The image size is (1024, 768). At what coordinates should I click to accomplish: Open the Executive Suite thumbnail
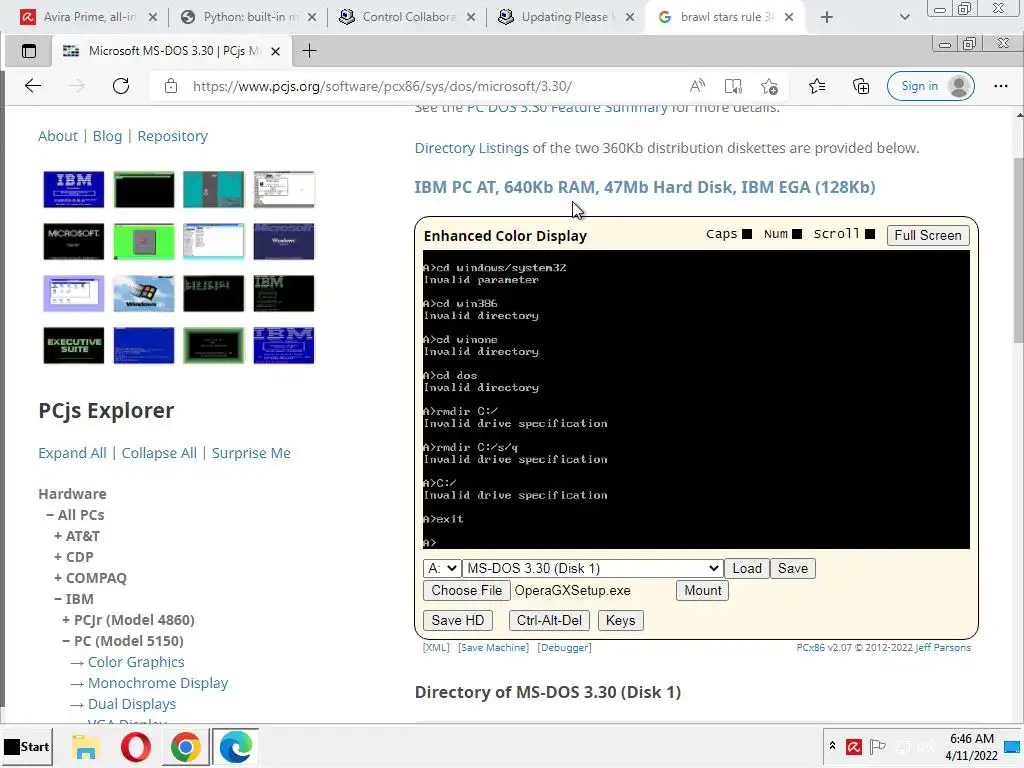coord(74,345)
